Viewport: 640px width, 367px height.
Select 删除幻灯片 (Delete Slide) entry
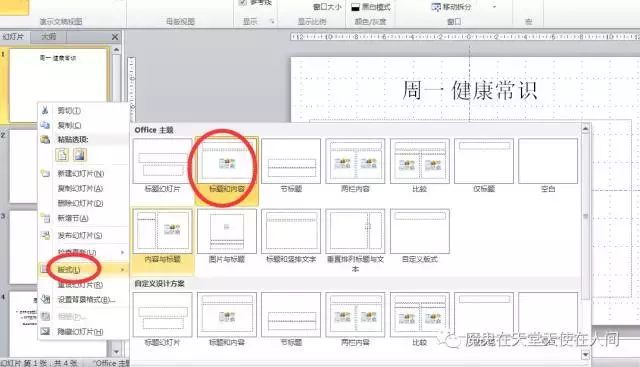[80, 203]
